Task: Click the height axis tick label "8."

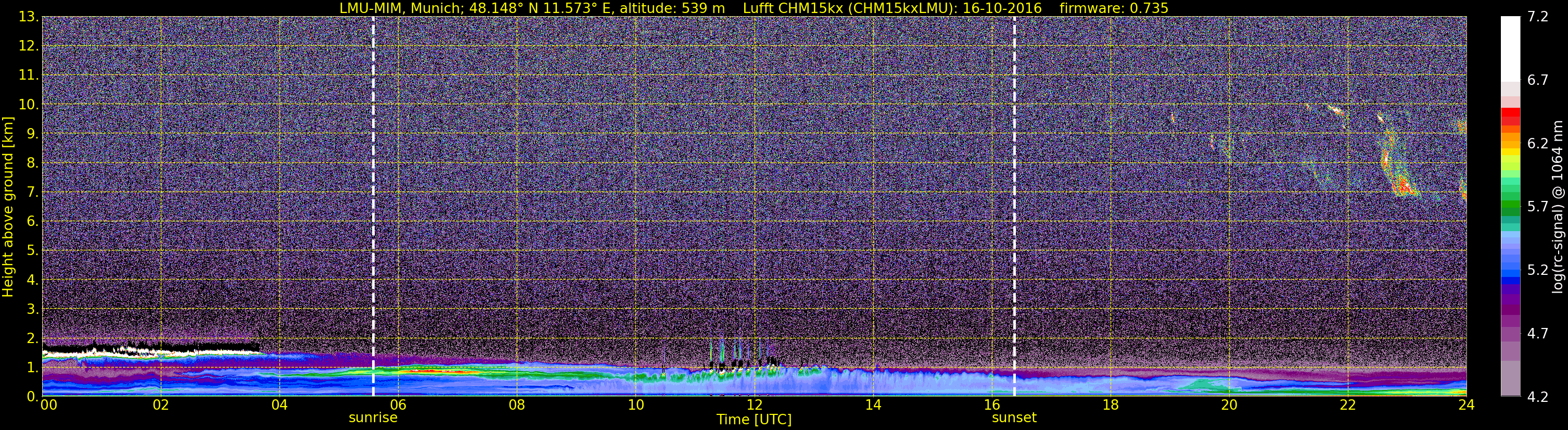Action: (x=33, y=163)
